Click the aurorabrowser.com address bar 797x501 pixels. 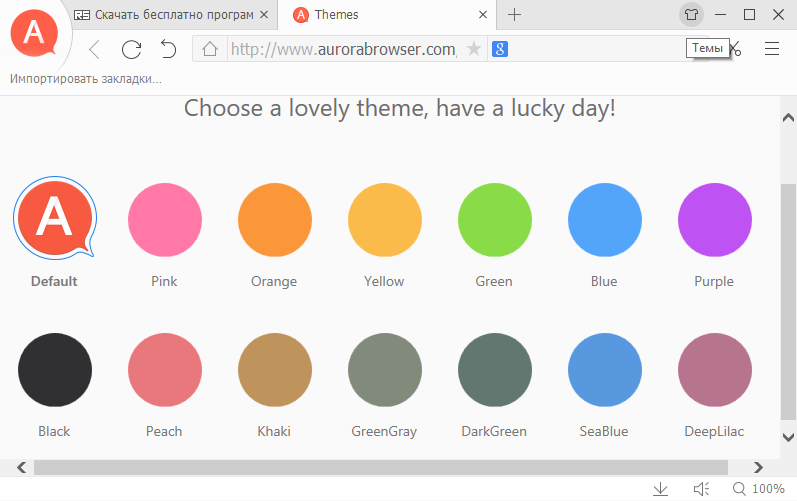[342, 50]
